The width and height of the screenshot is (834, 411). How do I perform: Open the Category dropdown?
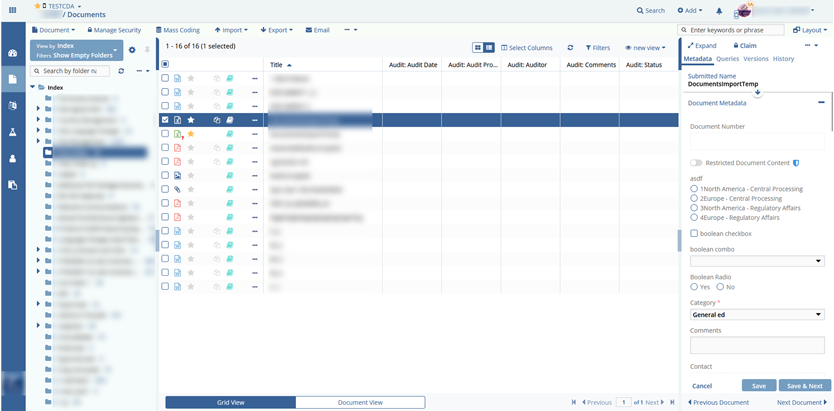[x=757, y=314]
